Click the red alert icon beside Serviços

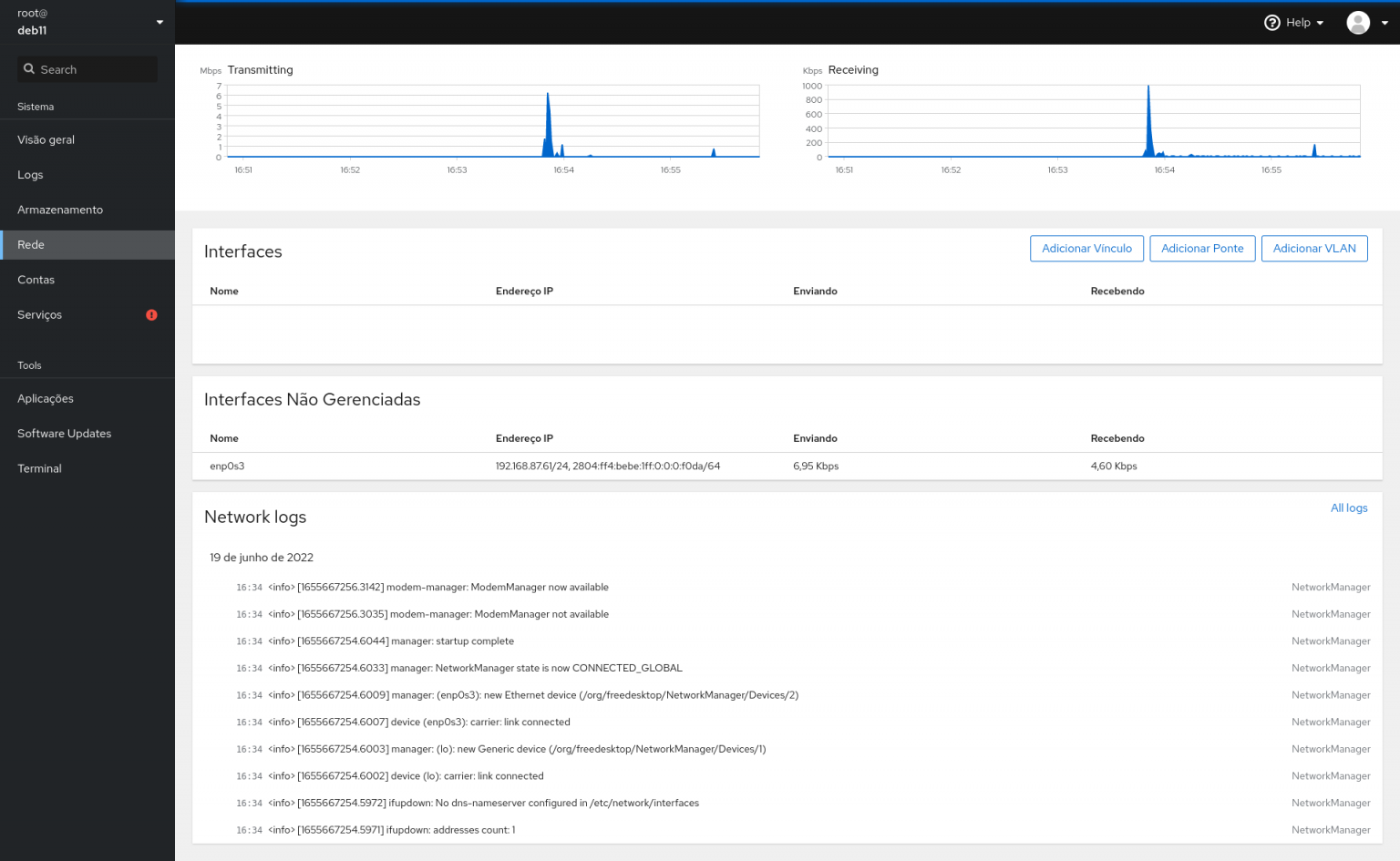click(x=151, y=315)
